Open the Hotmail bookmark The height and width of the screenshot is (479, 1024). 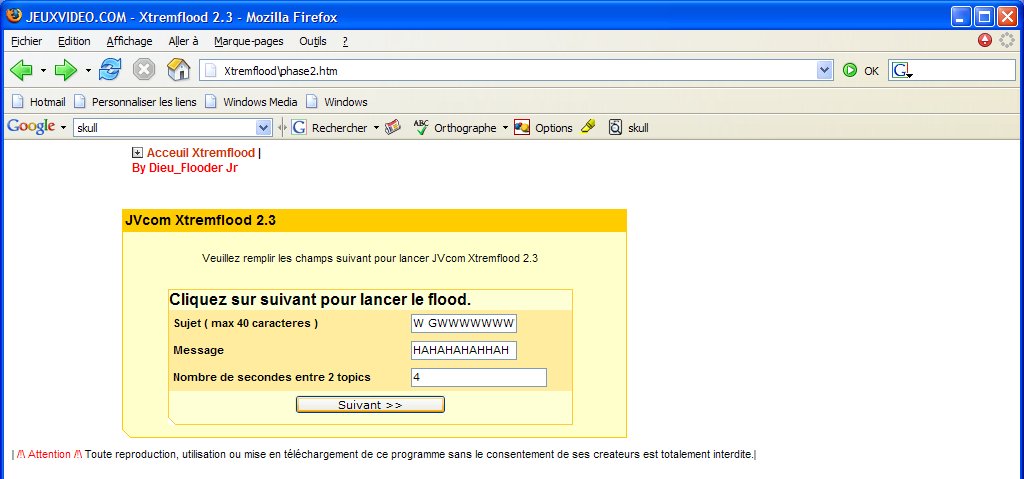coord(39,102)
